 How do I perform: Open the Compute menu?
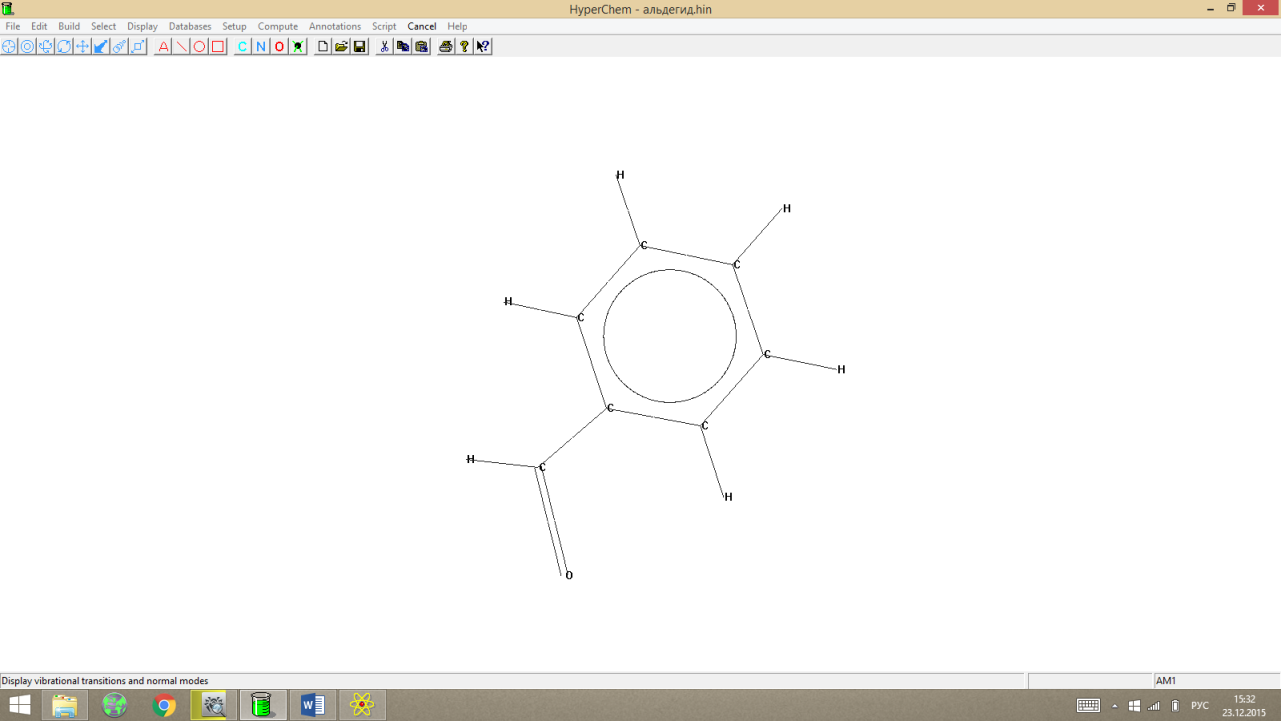(x=278, y=26)
